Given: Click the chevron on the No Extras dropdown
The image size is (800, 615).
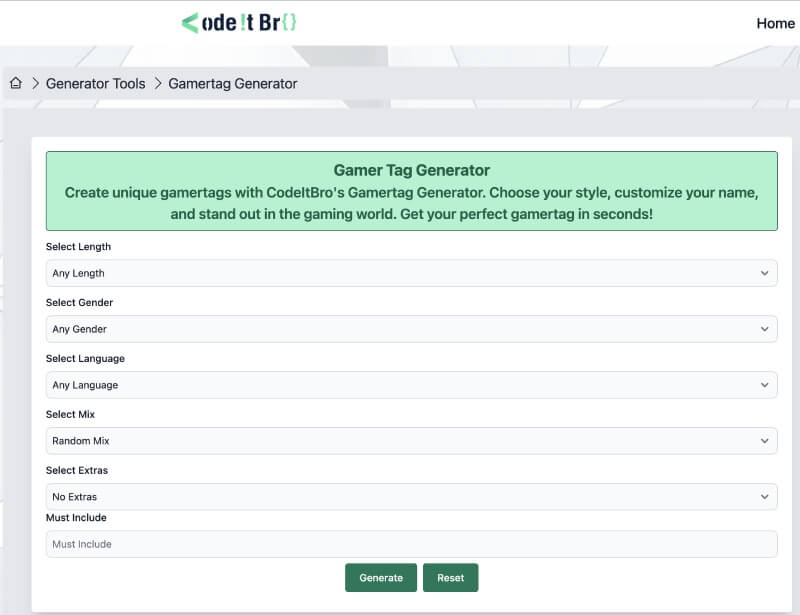Looking at the screenshot, I should point(764,497).
